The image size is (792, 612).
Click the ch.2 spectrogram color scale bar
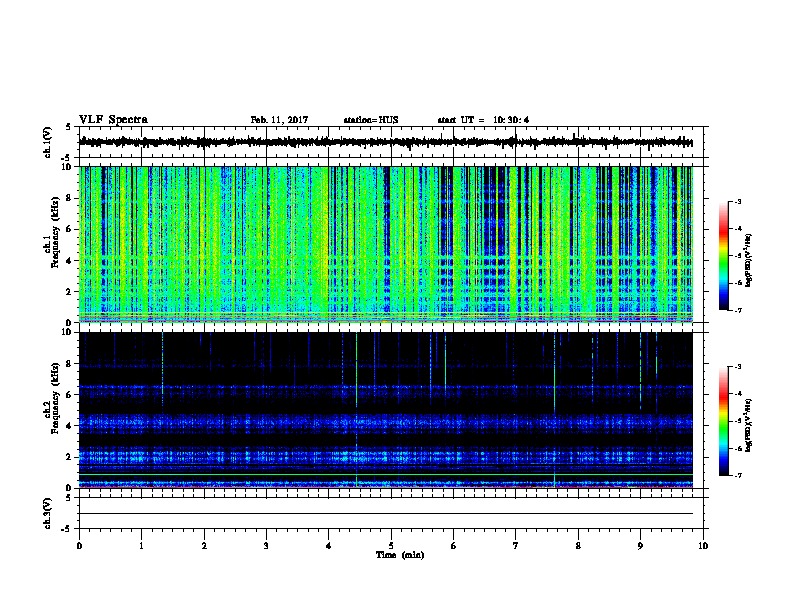pos(724,421)
